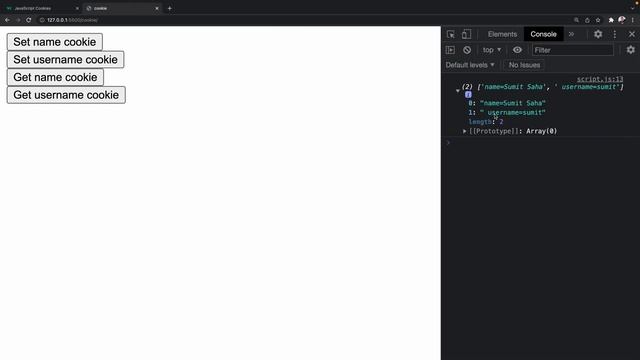Show more DevTools tabs chevron
Viewport: 640px width, 360px height.
pos(571,34)
